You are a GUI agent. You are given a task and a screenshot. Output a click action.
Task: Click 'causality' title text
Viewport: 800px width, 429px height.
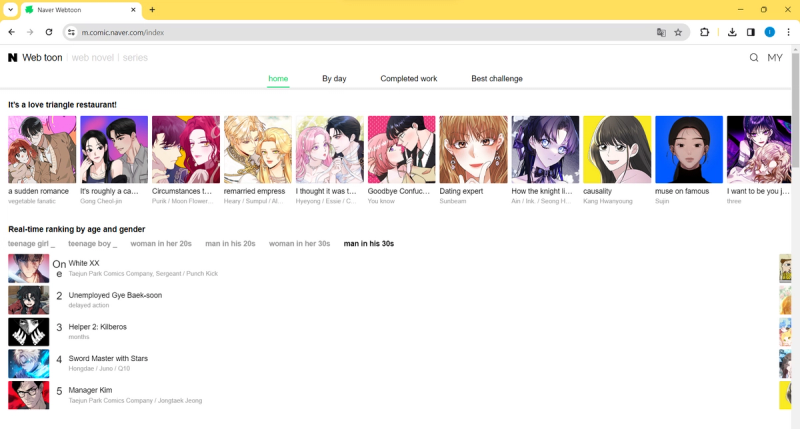coord(597,191)
